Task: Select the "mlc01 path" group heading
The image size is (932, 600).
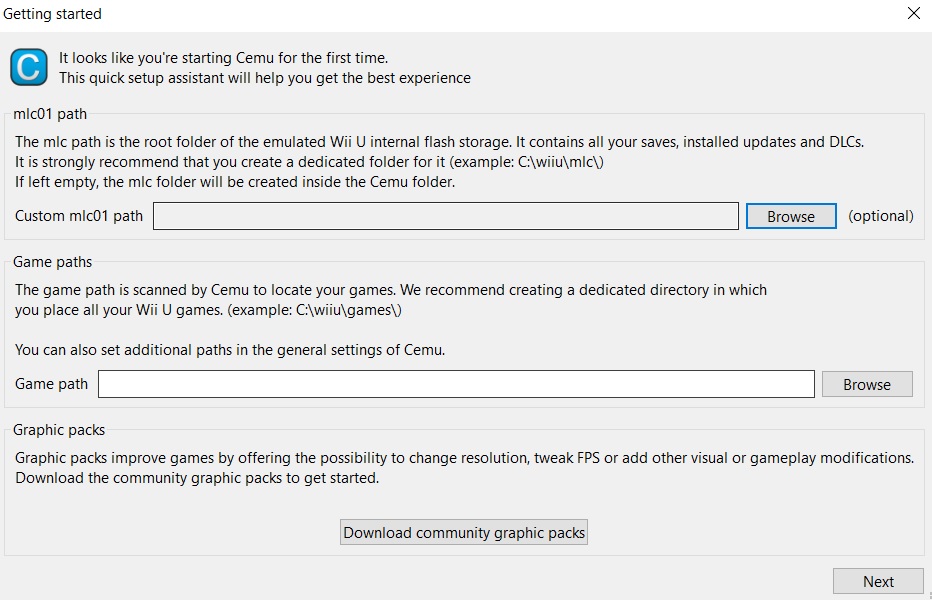Action: pos(50,114)
